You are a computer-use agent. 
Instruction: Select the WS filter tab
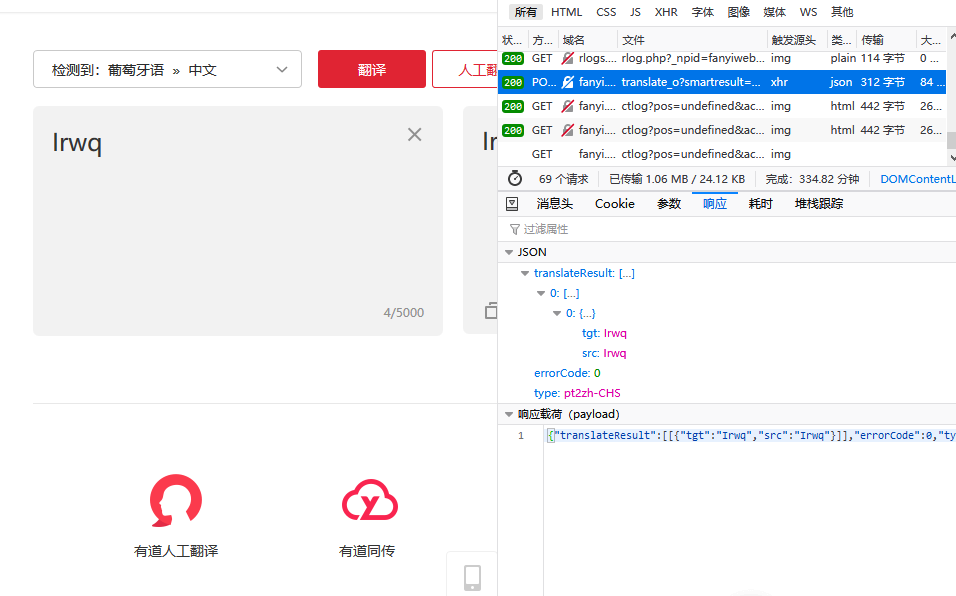(x=808, y=12)
